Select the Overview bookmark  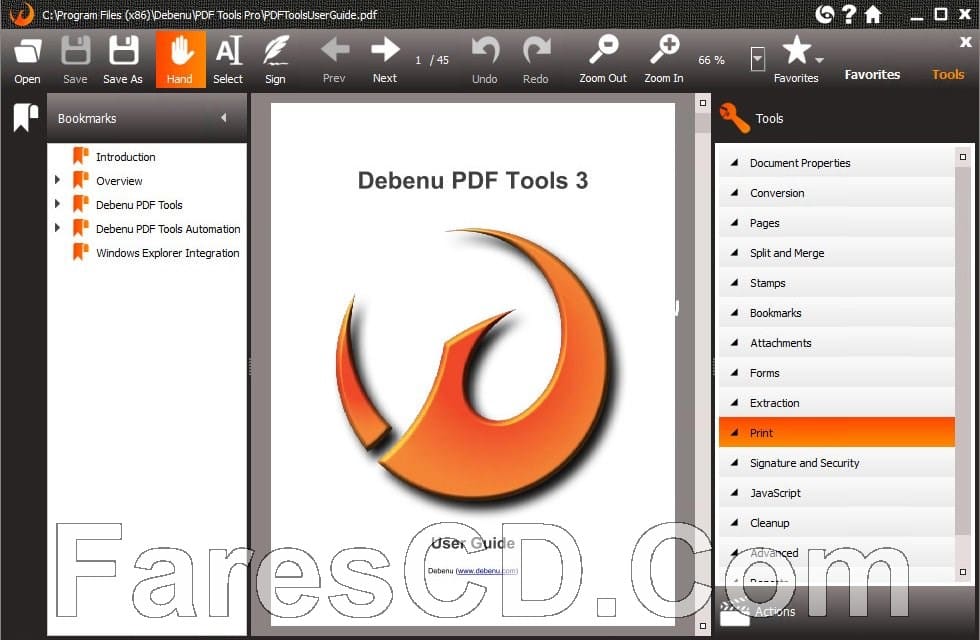click(x=119, y=181)
